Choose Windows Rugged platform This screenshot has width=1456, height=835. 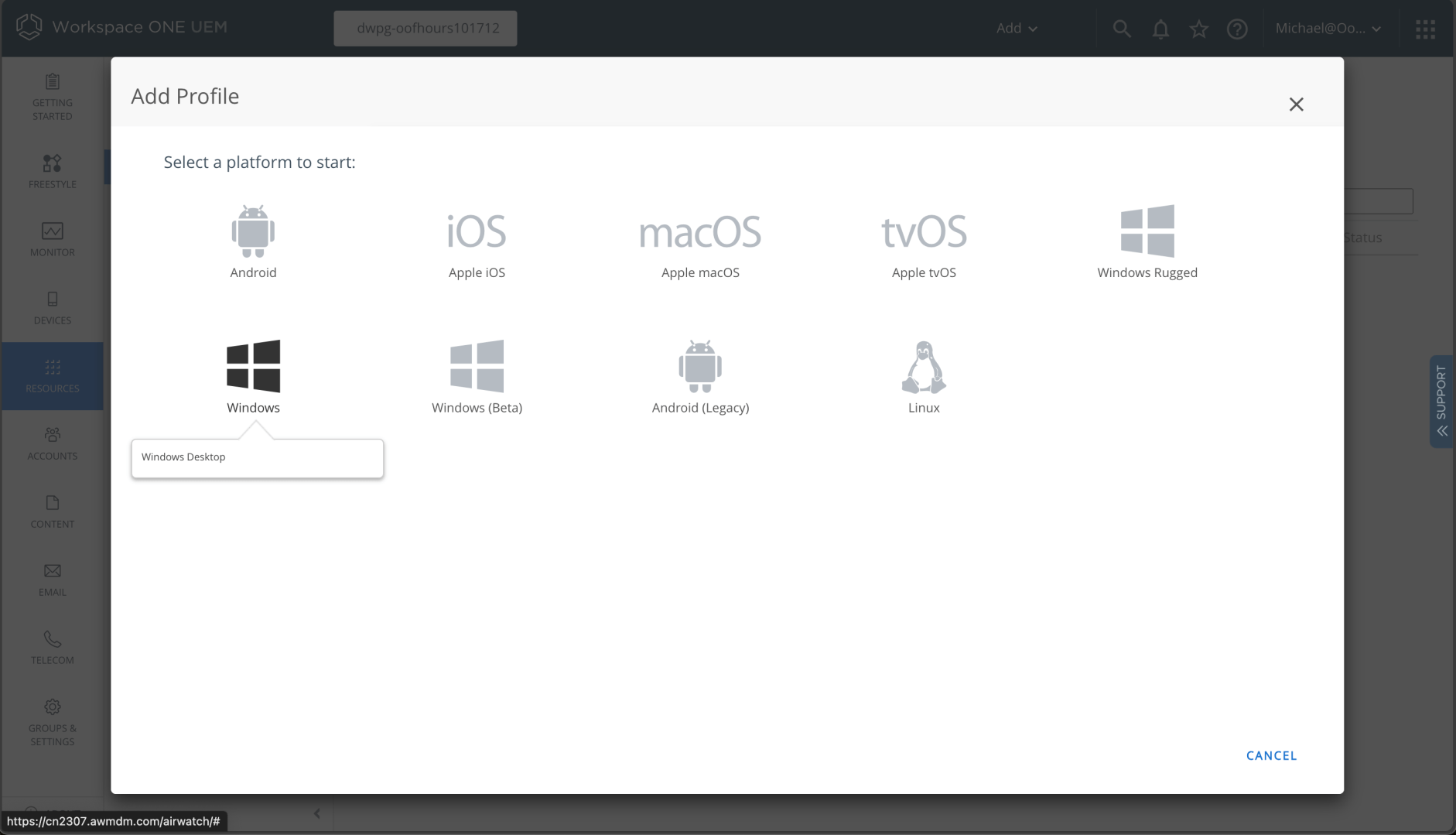click(x=1147, y=231)
